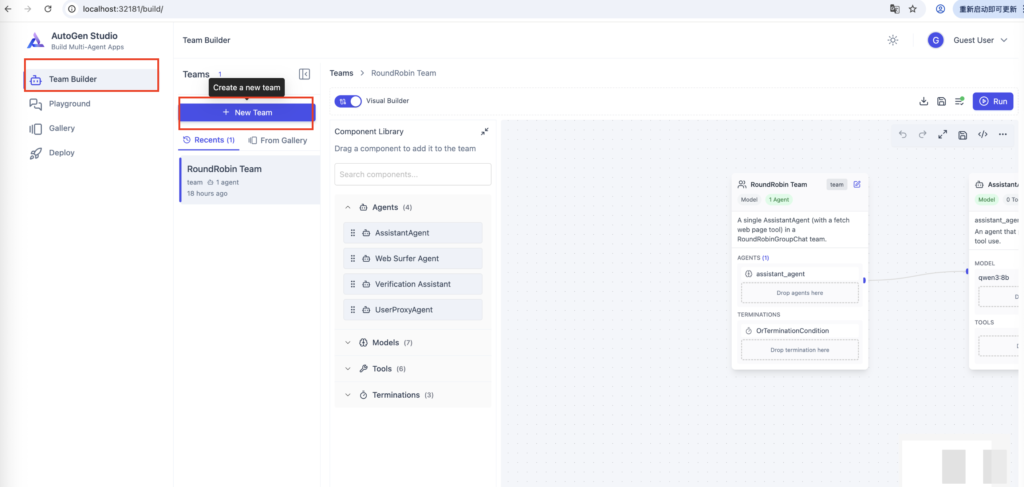The height and width of the screenshot is (487, 1024).
Task: Click the save icon on canvas toolbar
Action: [x=963, y=135]
